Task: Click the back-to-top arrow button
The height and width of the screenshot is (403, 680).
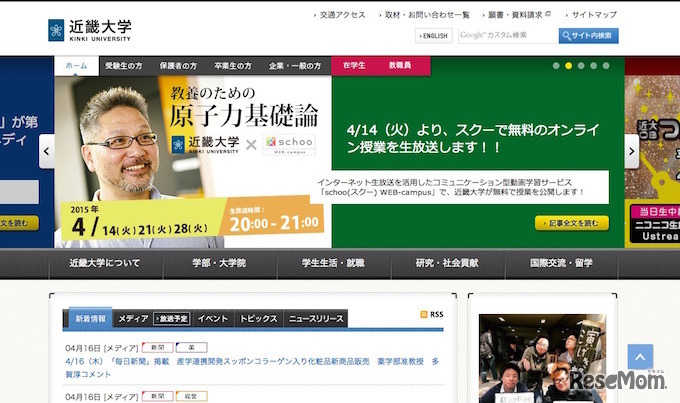Action: tap(640, 357)
